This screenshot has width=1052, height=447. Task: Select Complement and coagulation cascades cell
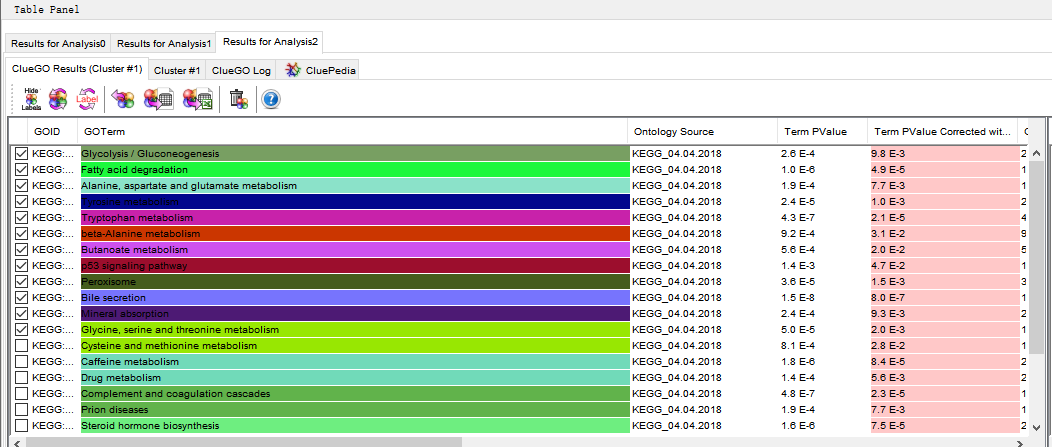click(x=354, y=394)
